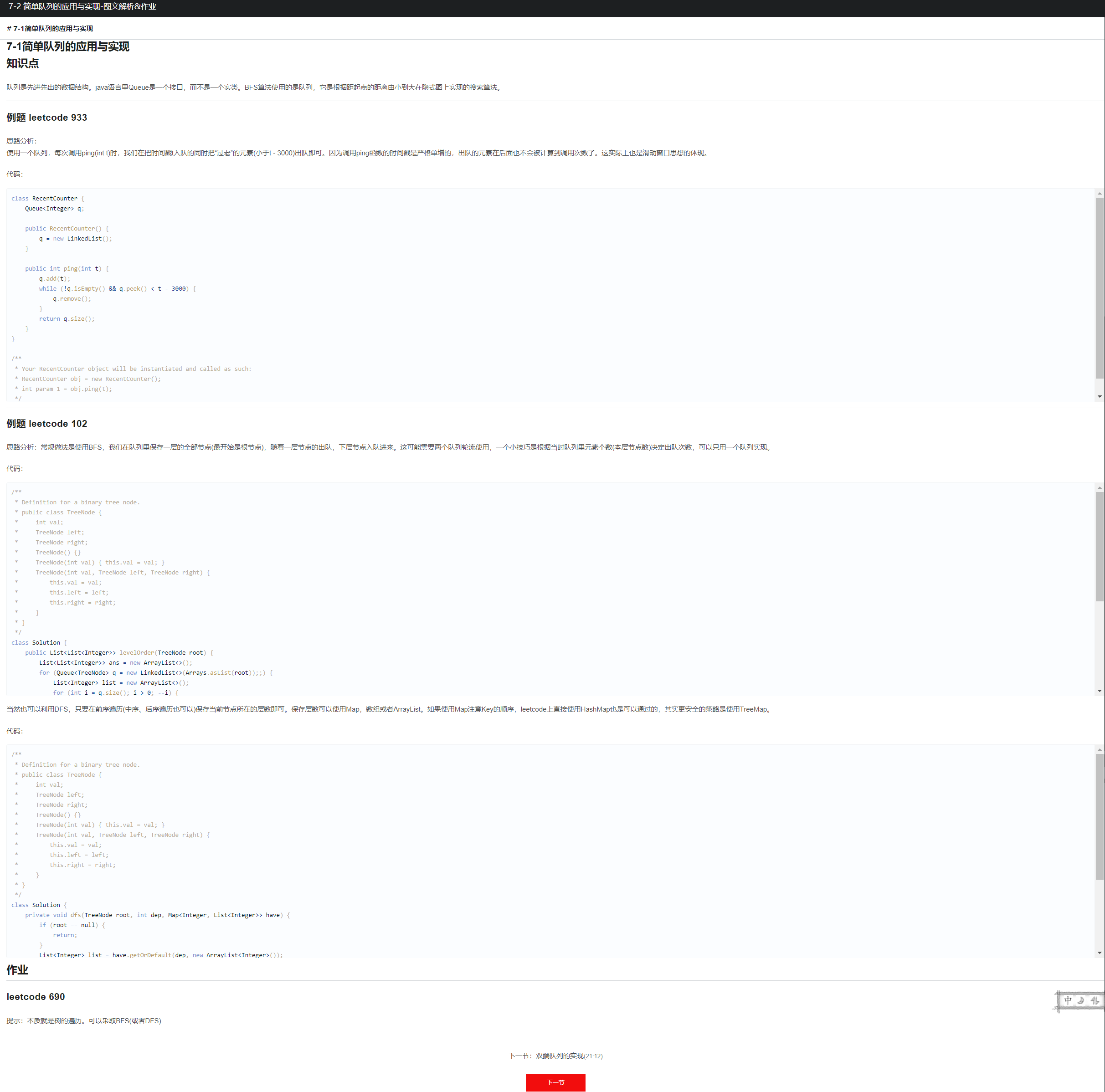Viewport: 1105px width, 1092px height.
Task: Click RecentCounter code block scroll-down arrow
Action: point(1099,396)
